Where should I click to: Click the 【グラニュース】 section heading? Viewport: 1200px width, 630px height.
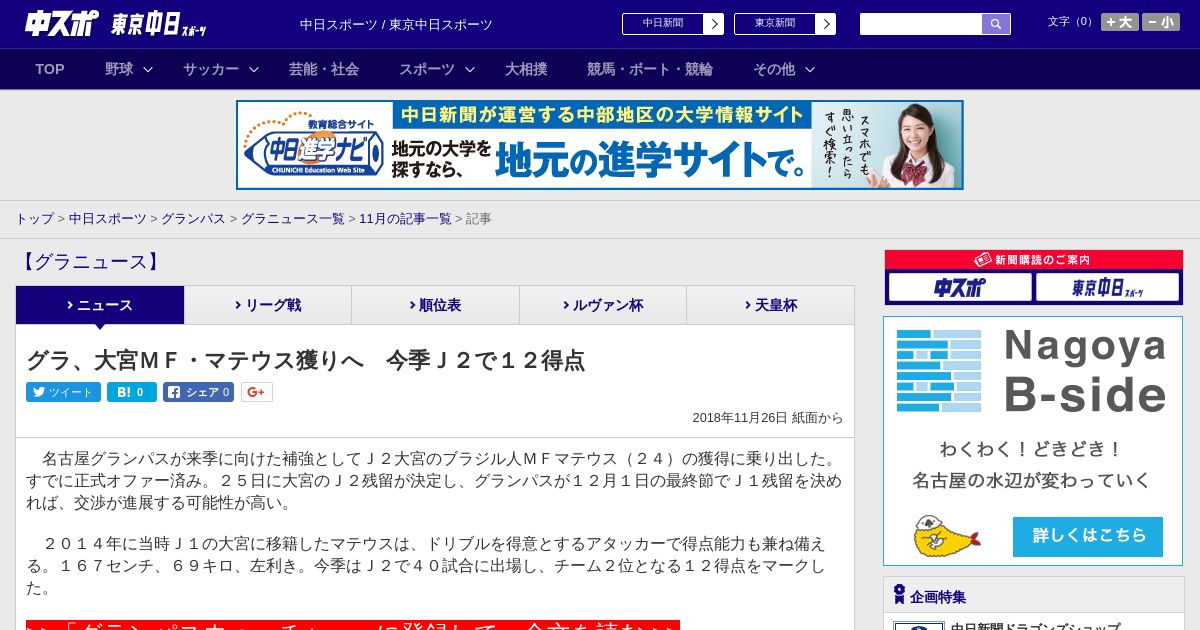90,262
